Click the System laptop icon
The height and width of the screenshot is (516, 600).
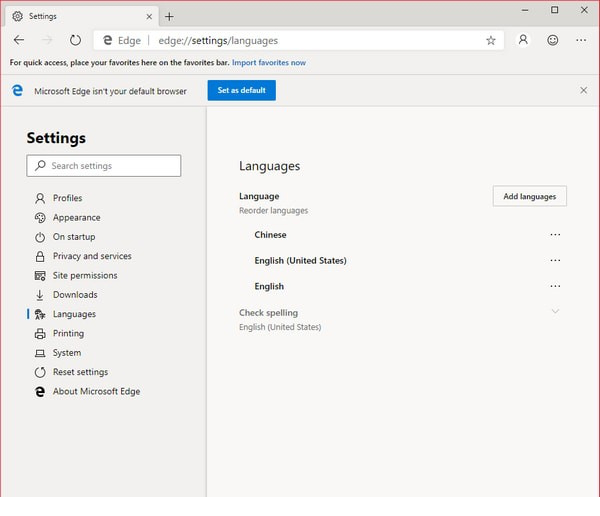40,353
